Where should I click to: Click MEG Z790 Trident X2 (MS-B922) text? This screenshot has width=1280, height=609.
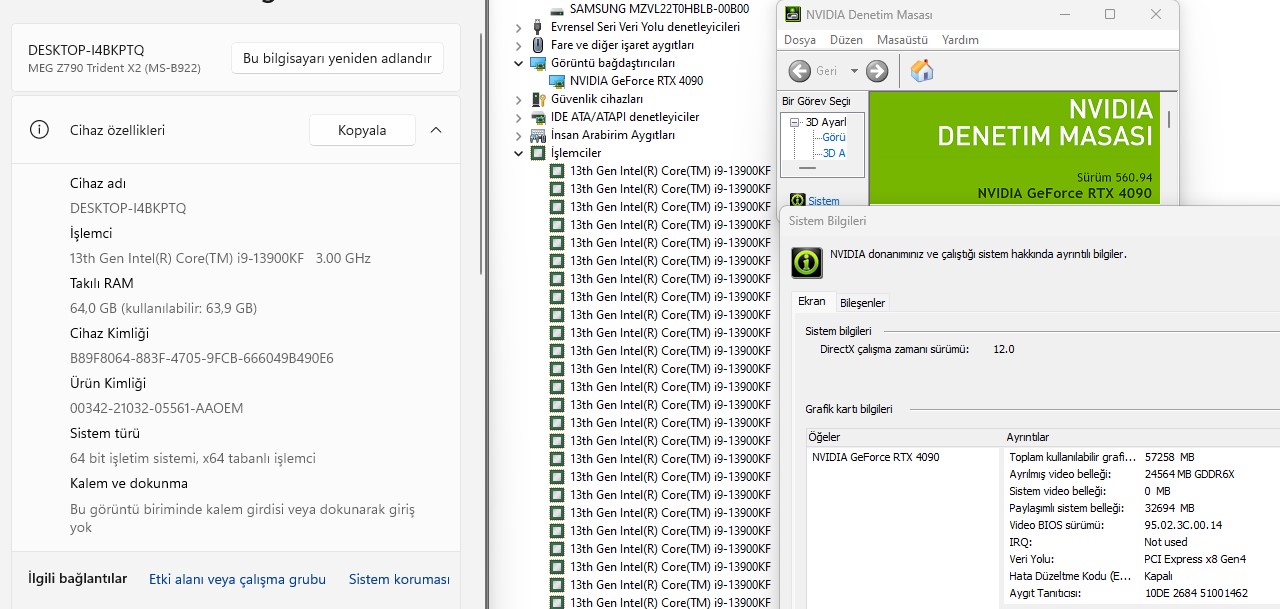point(114,68)
